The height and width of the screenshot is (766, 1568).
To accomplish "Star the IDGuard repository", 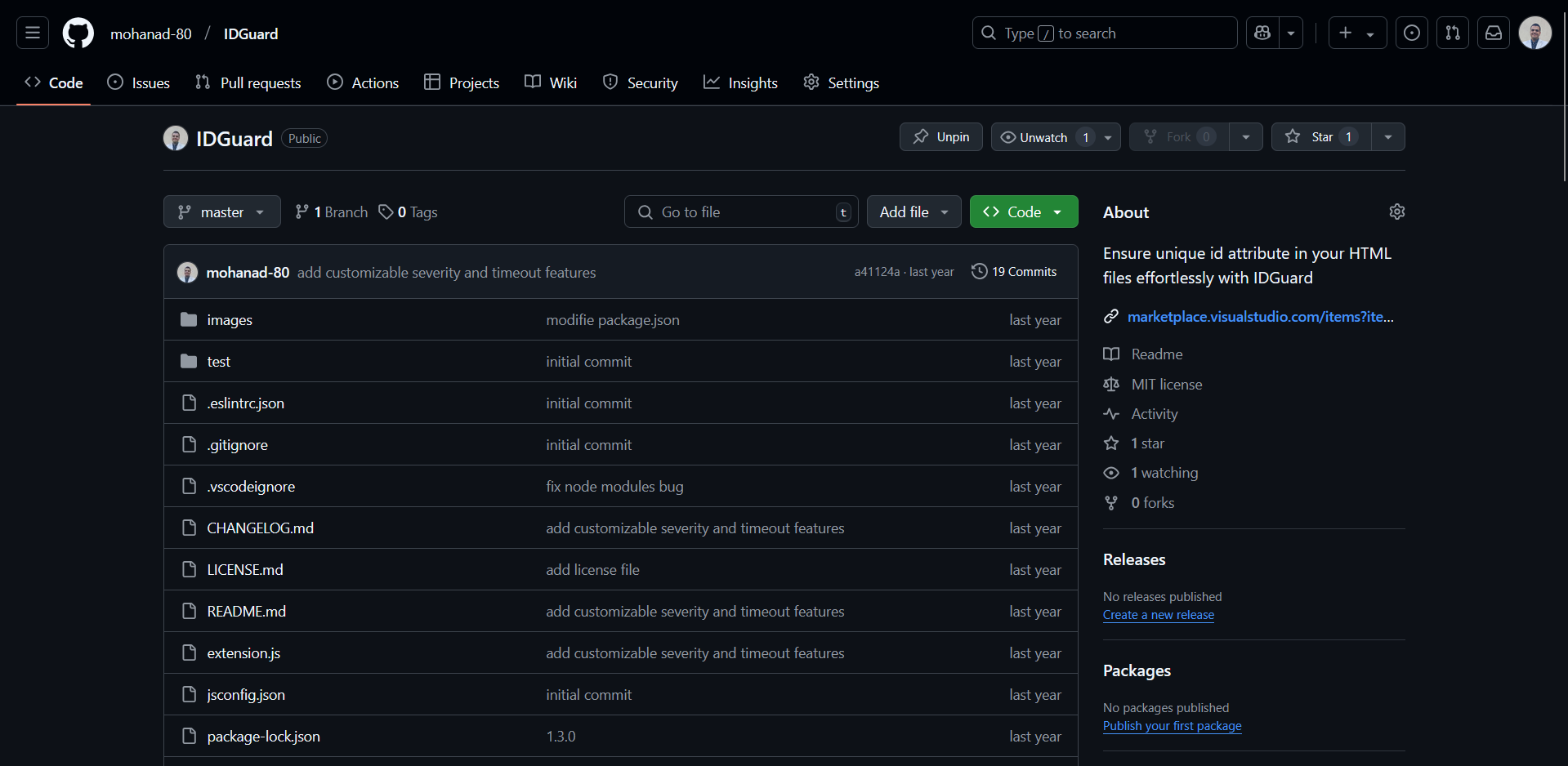I will click(1320, 136).
